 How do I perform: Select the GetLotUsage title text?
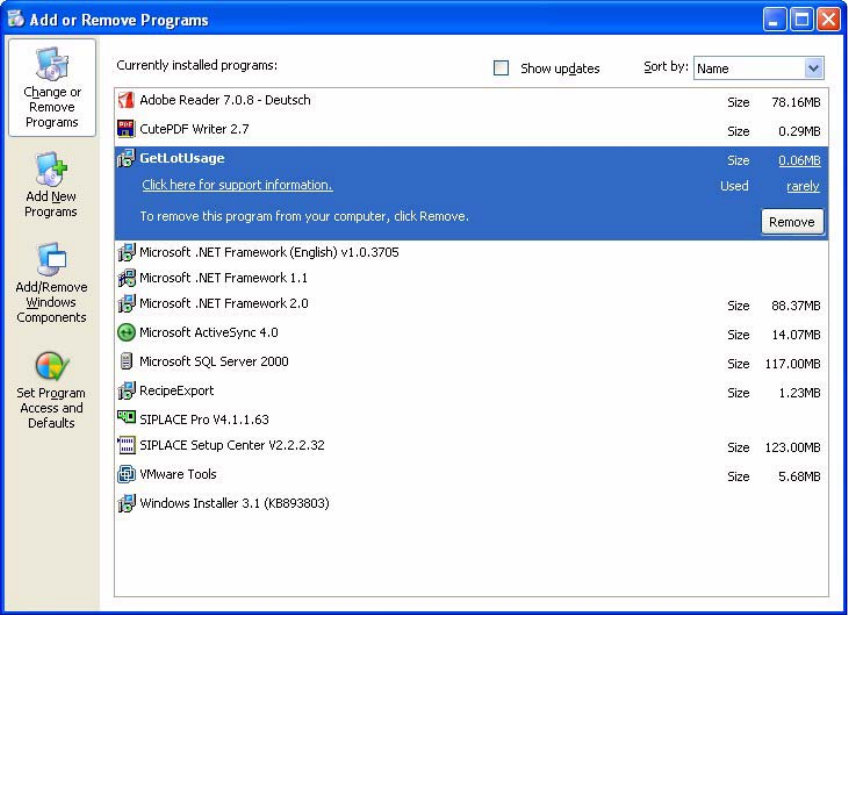(x=182, y=158)
